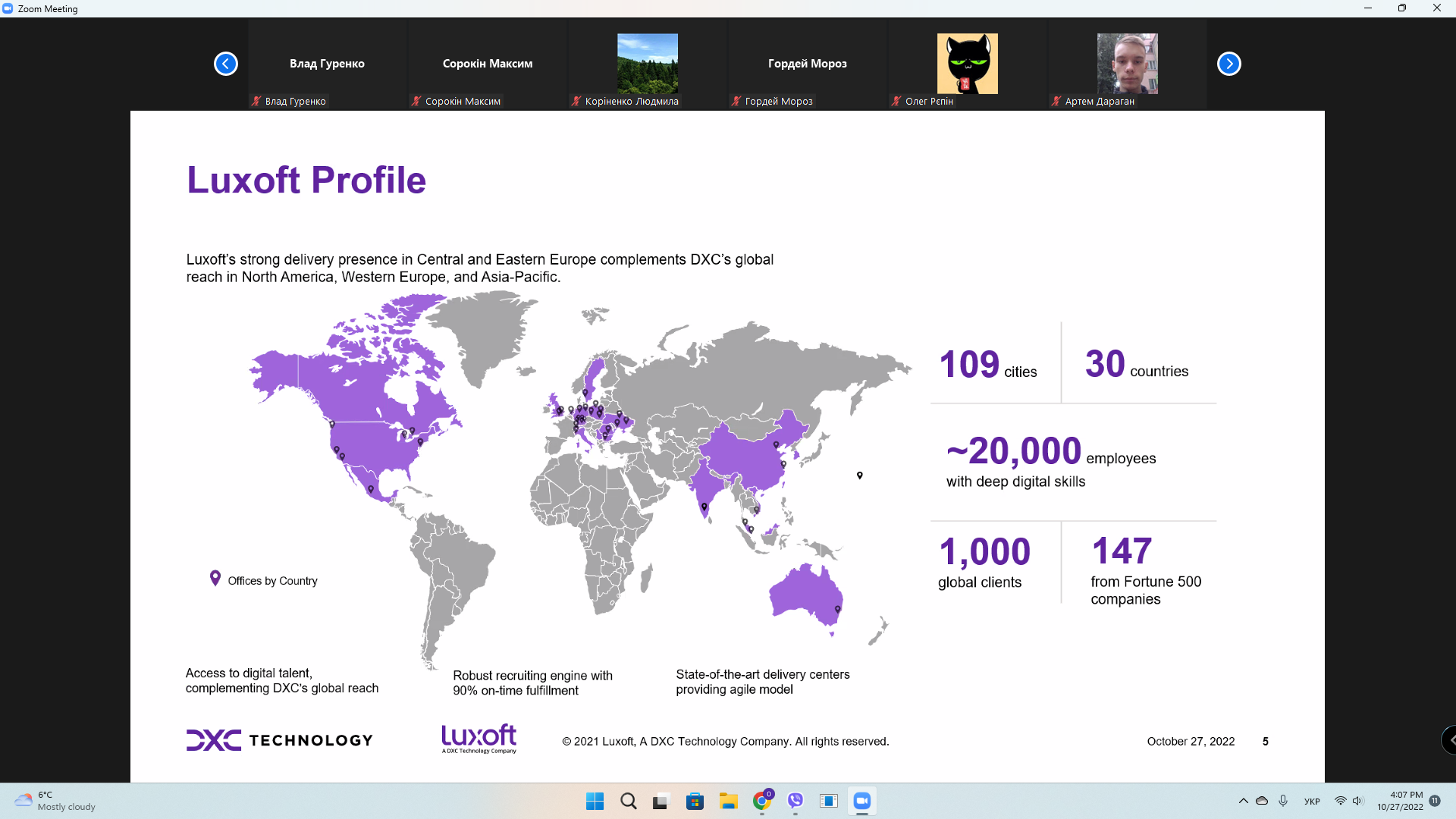
Task: Open taskbar Search
Action: (629, 801)
